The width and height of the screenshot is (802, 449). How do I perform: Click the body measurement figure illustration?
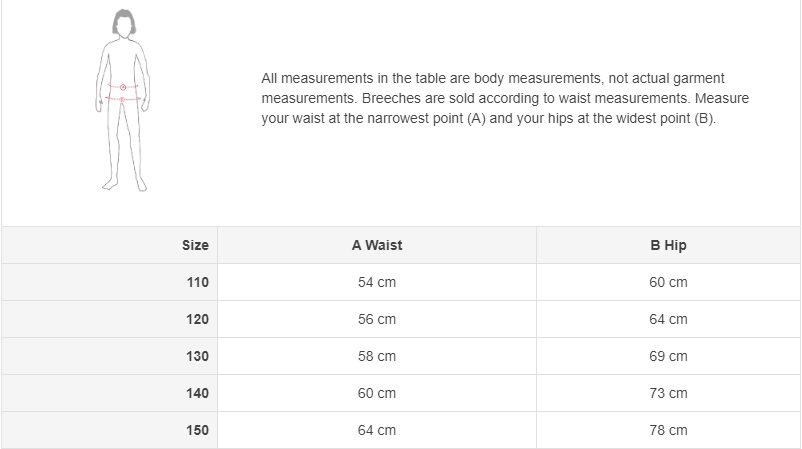(x=123, y=100)
